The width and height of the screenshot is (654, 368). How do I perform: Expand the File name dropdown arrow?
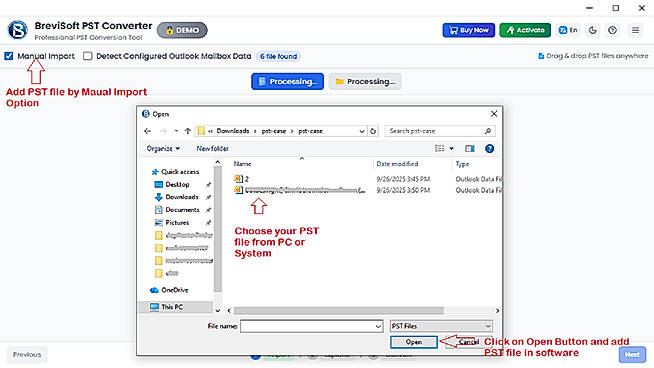378,326
